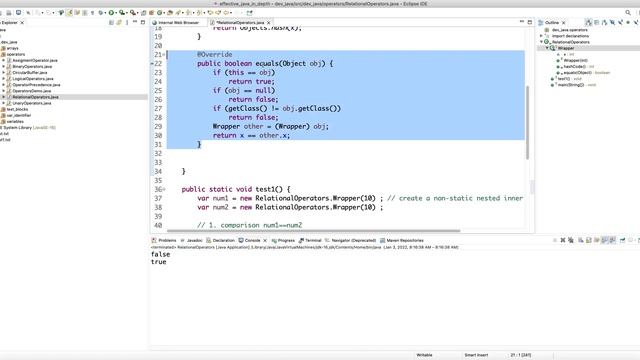Collapse the RelationalOperators class in Outline
Screen dimensions: 640x360
pyautogui.click(x=542, y=42)
